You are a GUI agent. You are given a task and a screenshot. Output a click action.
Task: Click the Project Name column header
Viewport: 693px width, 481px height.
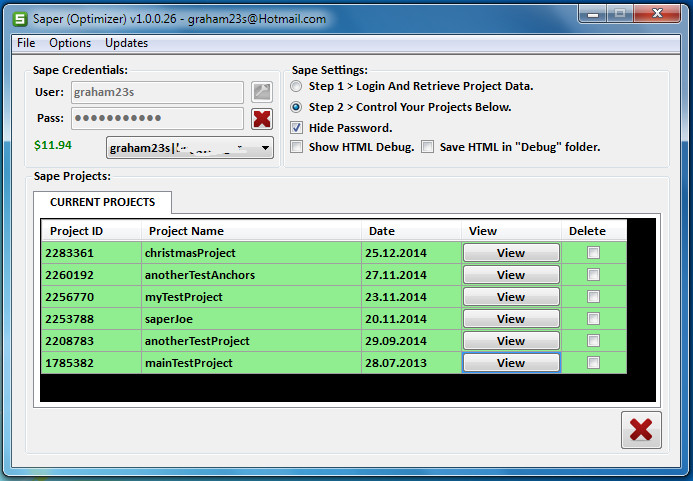[x=251, y=231]
